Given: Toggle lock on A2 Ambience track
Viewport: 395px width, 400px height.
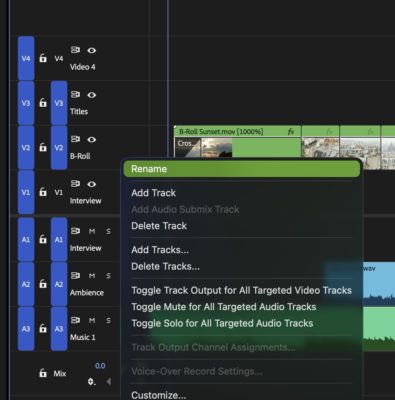Looking at the screenshot, I should click(43, 284).
